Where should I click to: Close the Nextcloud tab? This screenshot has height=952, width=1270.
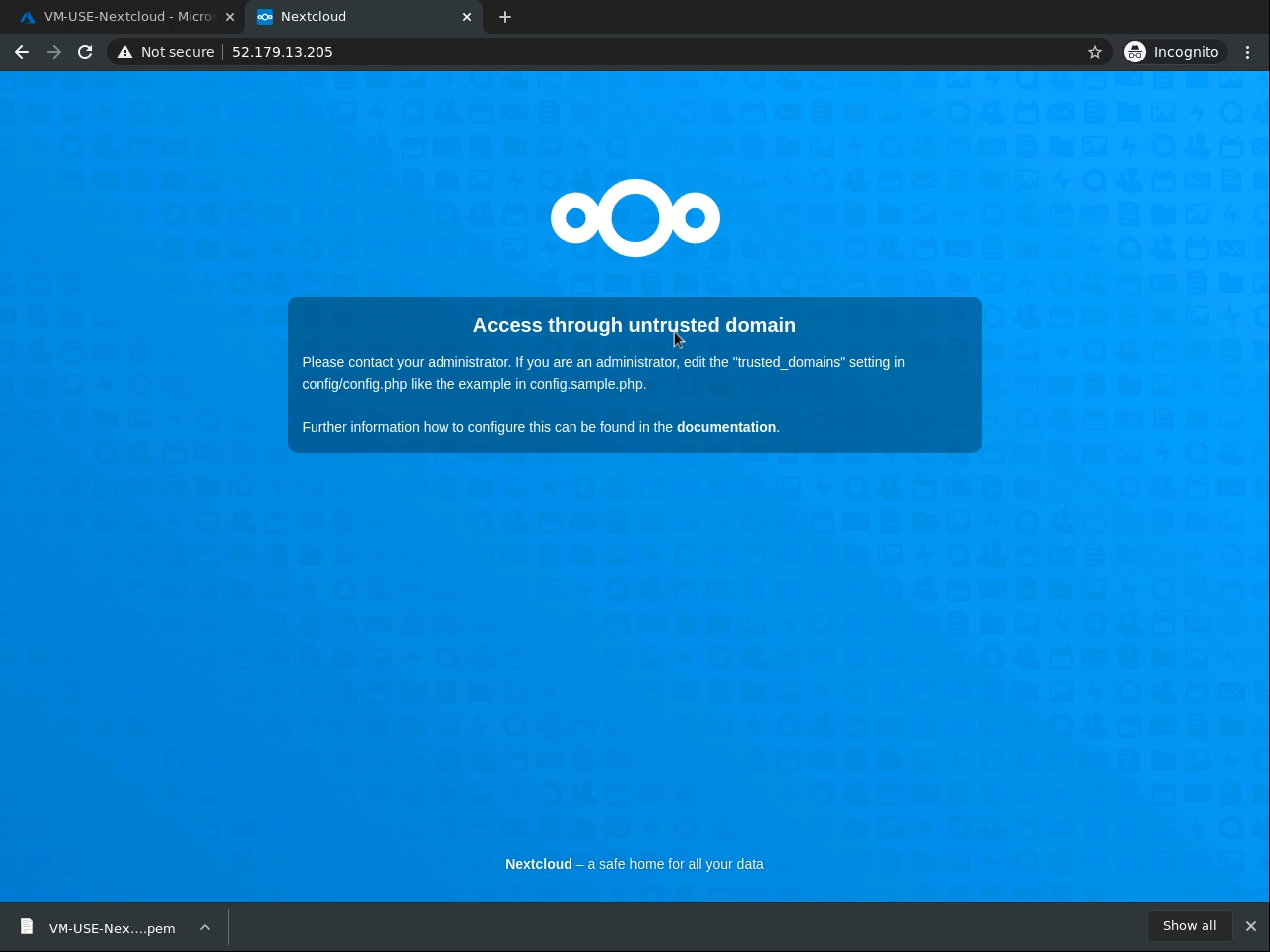pyautogui.click(x=467, y=17)
